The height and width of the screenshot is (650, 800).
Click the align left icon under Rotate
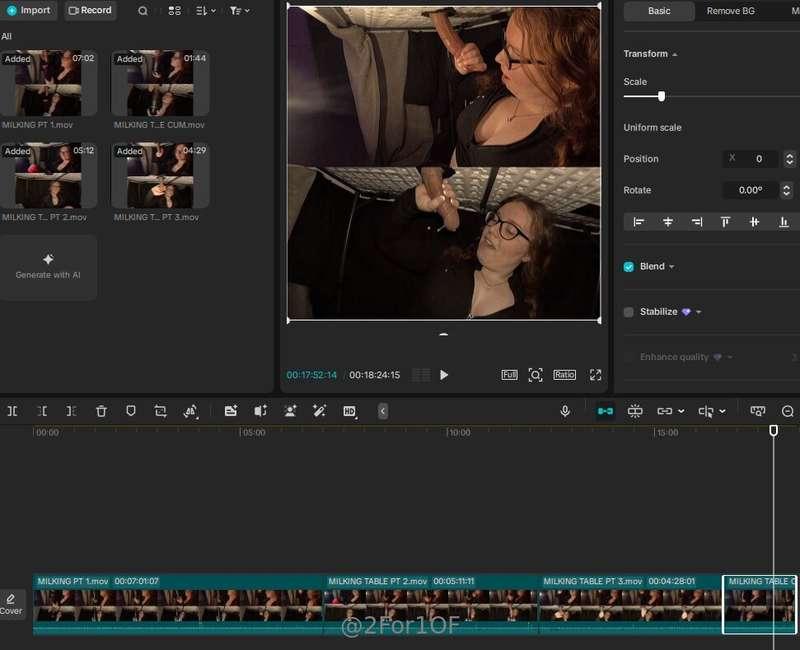pyautogui.click(x=638, y=222)
